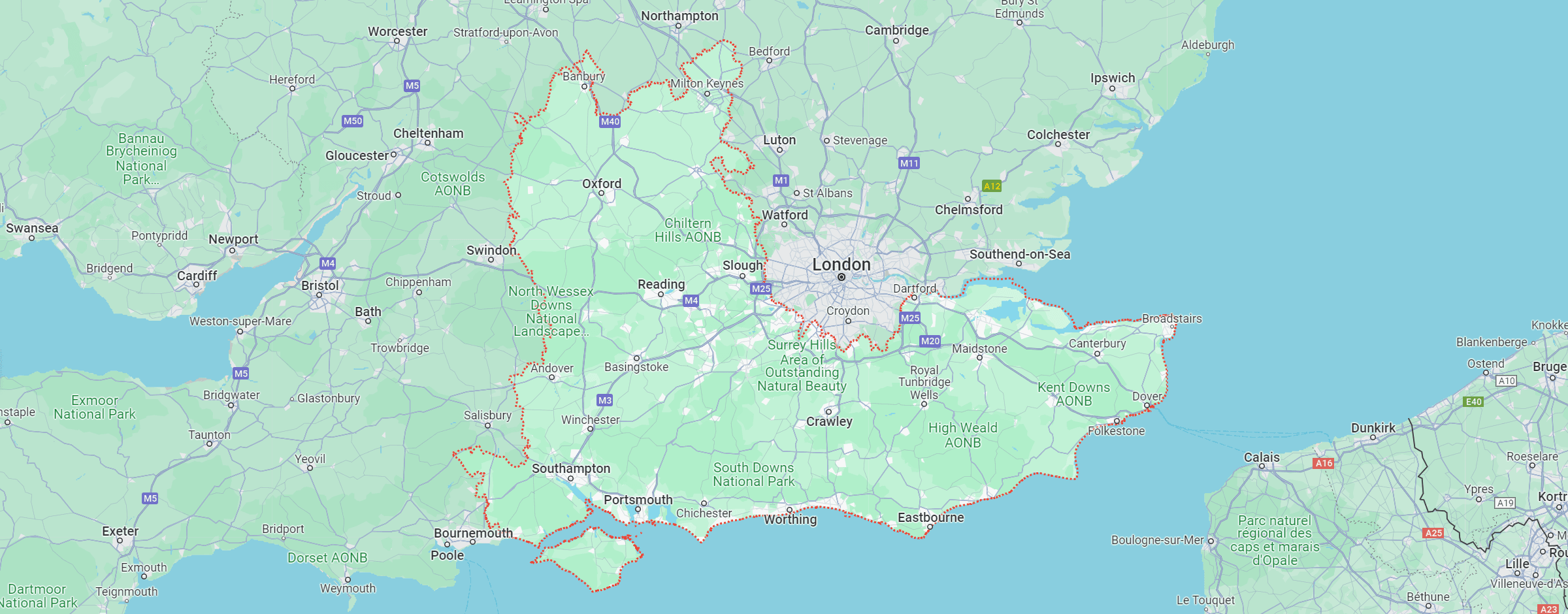Click the London city marker dot
This screenshot has height=614, width=1568.
(x=841, y=277)
